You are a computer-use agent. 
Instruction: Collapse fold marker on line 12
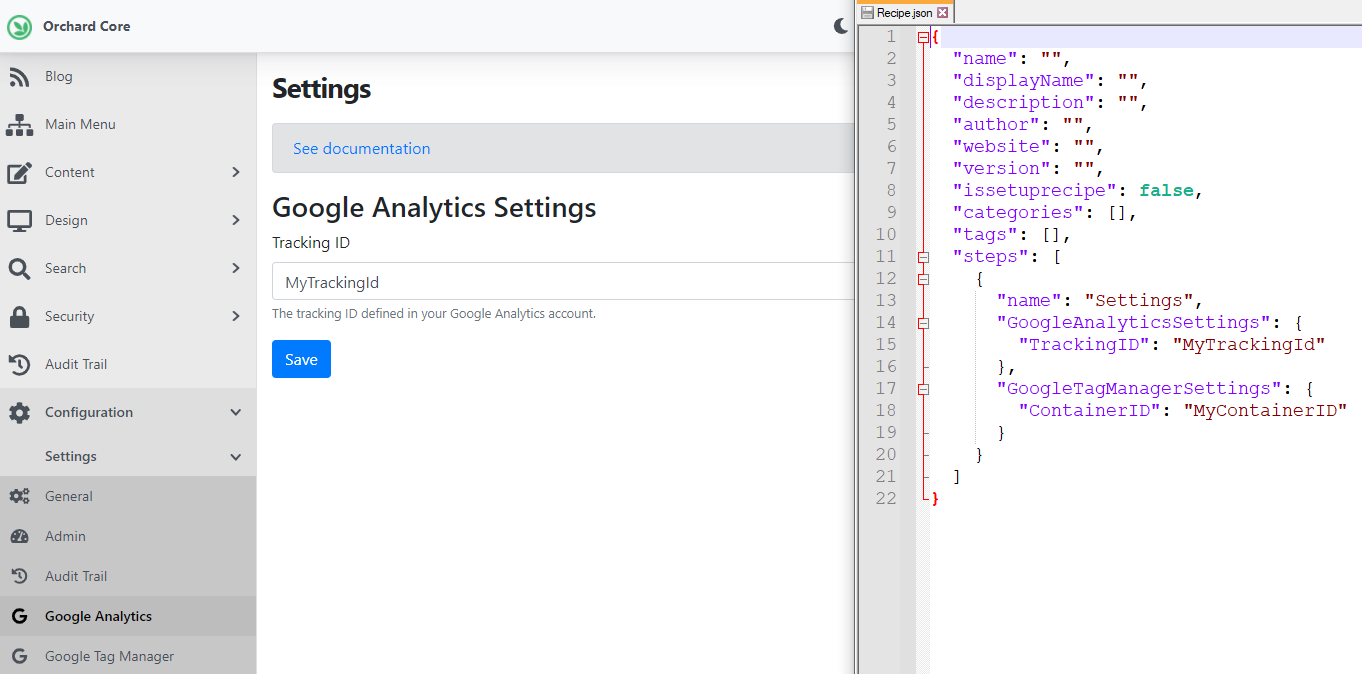(923, 279)
